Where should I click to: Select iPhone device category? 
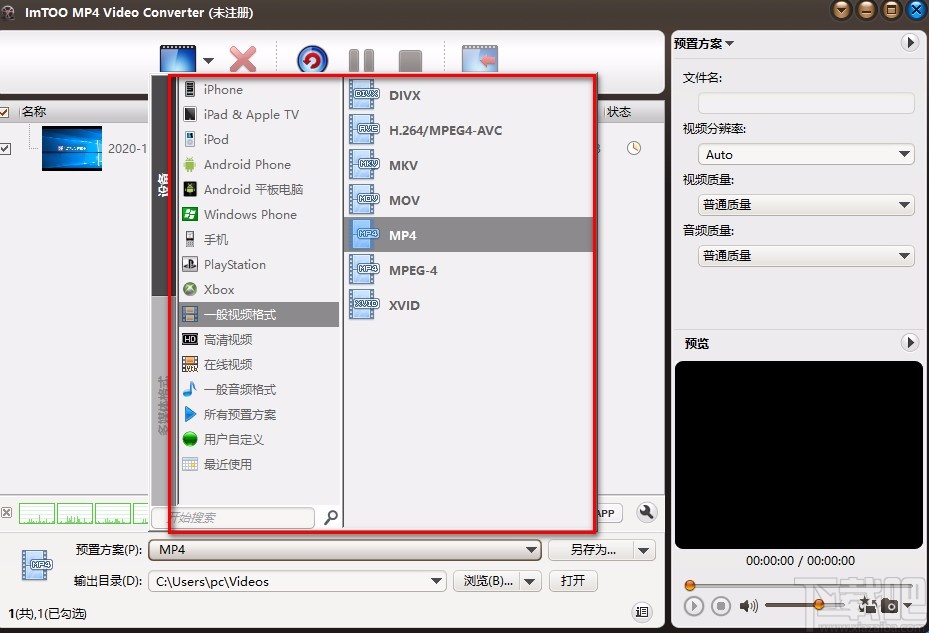259,89
